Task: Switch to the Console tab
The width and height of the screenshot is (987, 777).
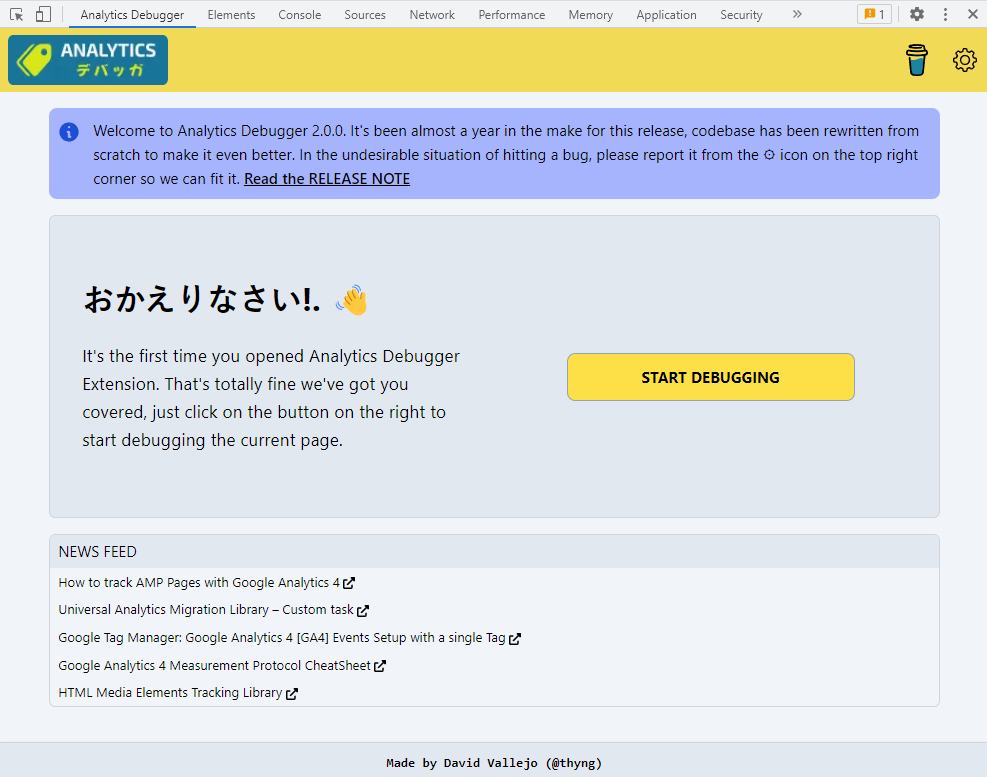Action: coord(300,15)
